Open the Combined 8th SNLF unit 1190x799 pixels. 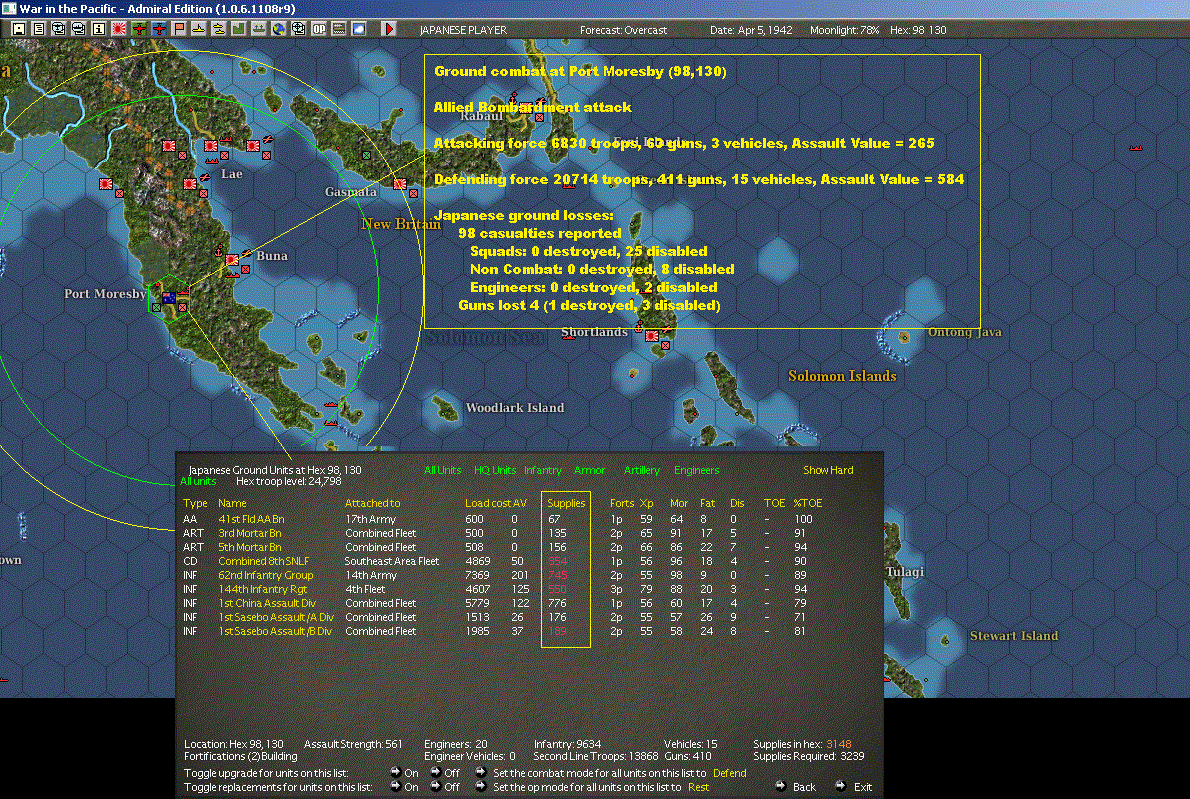(x=263, y=562)
